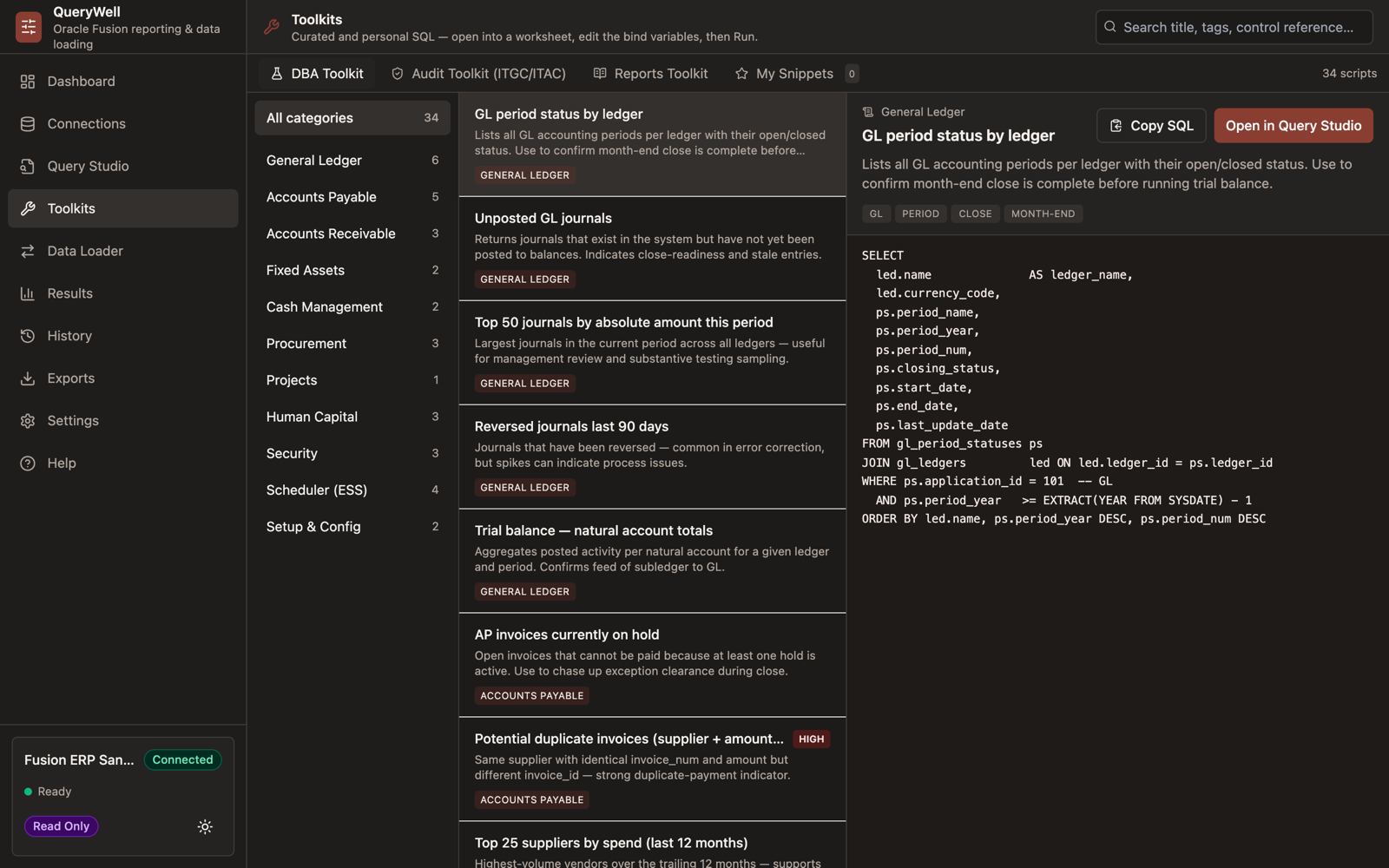Filter by Accounts Payable category
The width and height of the screenshot is (1389, 868).
tap(352, 197)
